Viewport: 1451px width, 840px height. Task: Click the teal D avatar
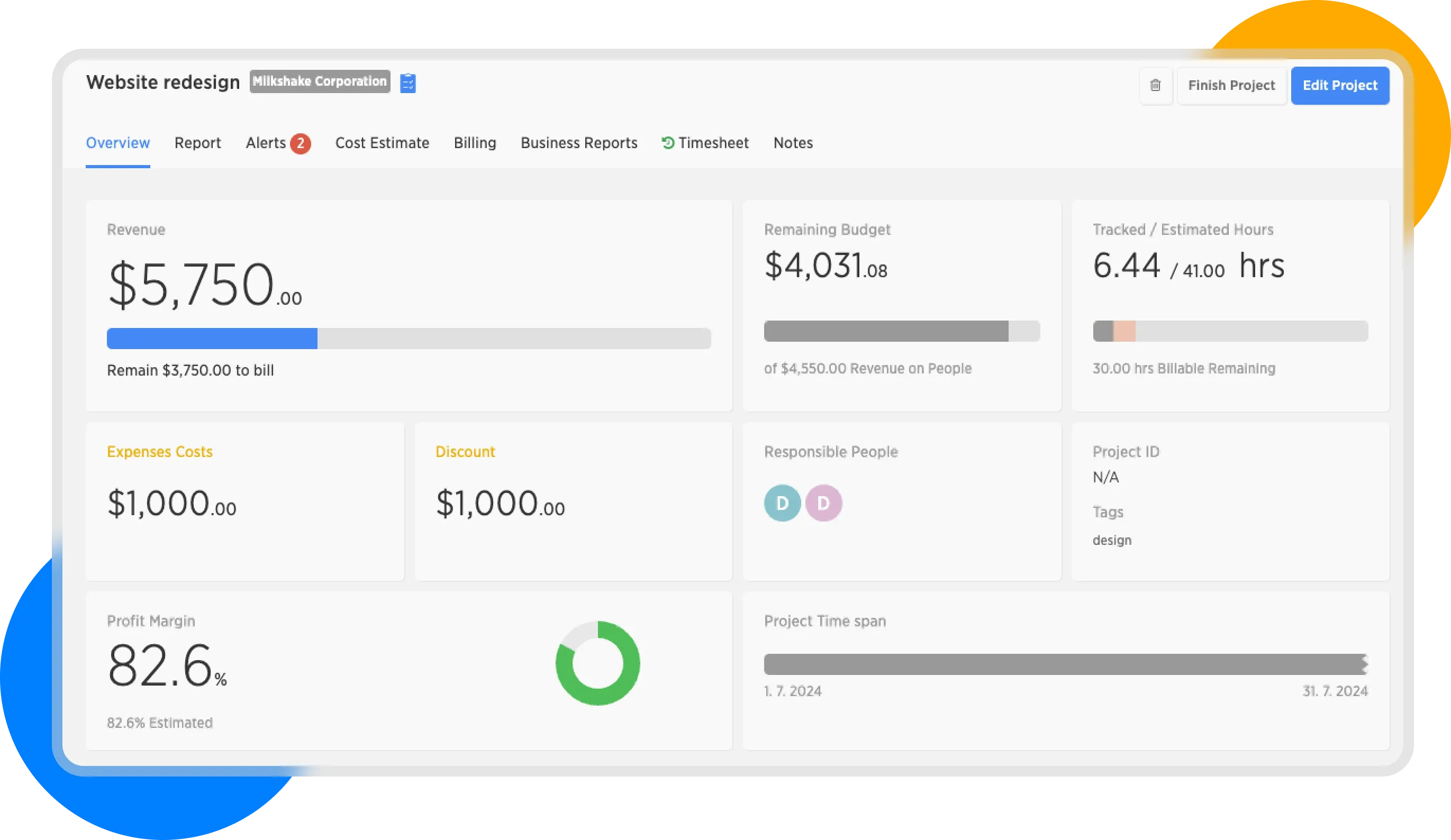(x=782, y=503)
